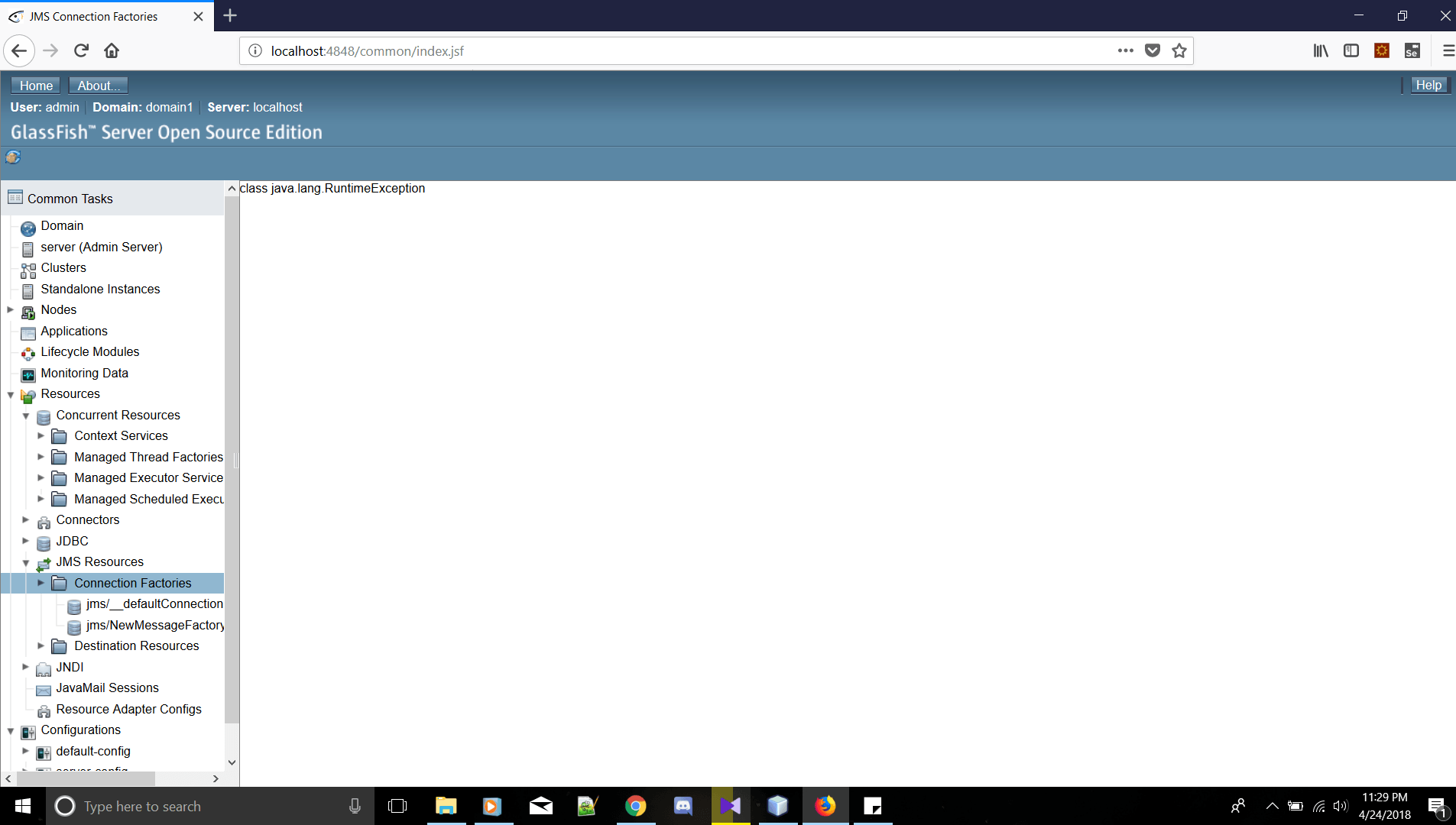1456x825 pixels.
Task: Expand the Destination Resources folder
Action: click(x=41, y=645)
